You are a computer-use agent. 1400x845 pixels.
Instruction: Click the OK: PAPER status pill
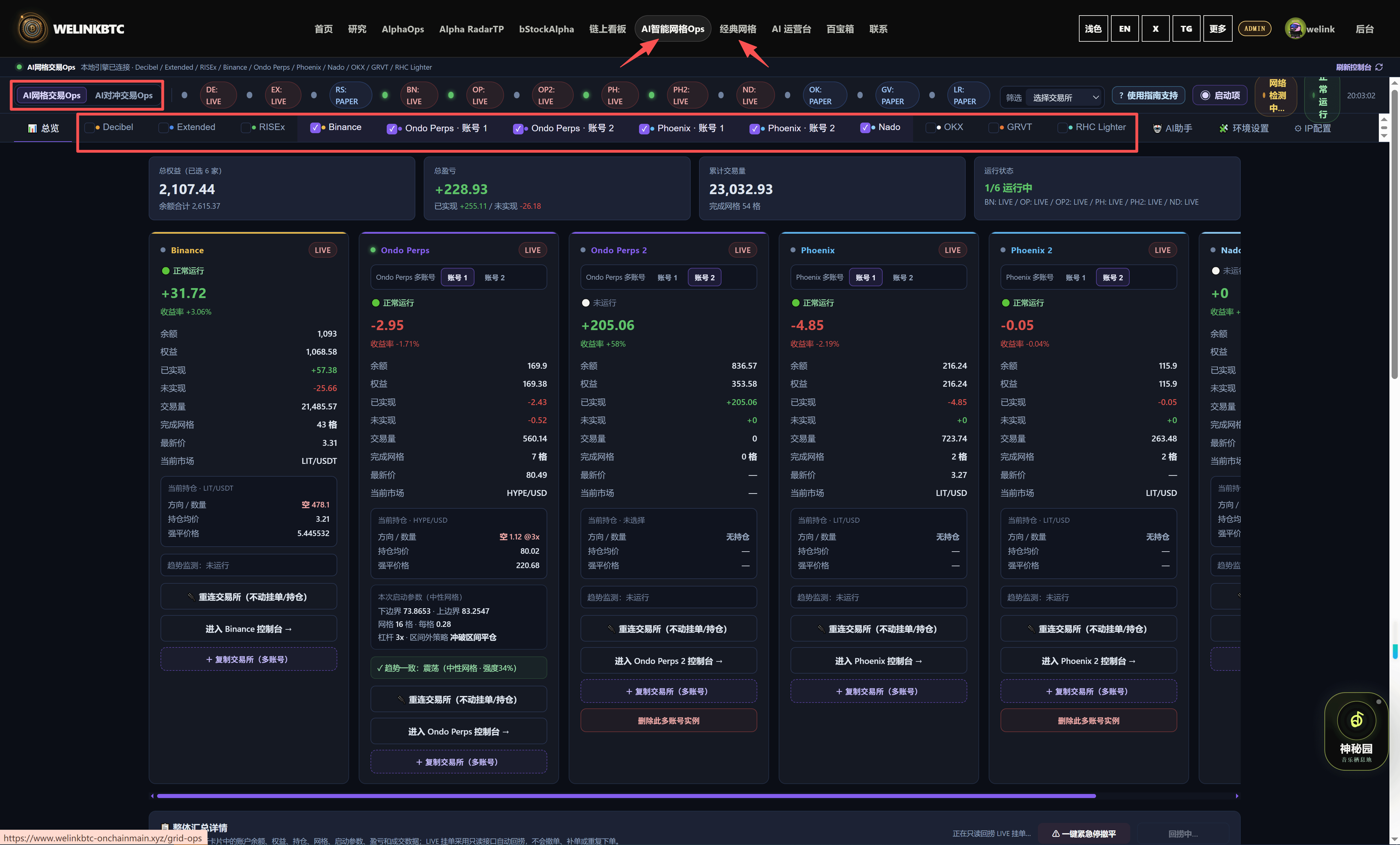point(824,96)
